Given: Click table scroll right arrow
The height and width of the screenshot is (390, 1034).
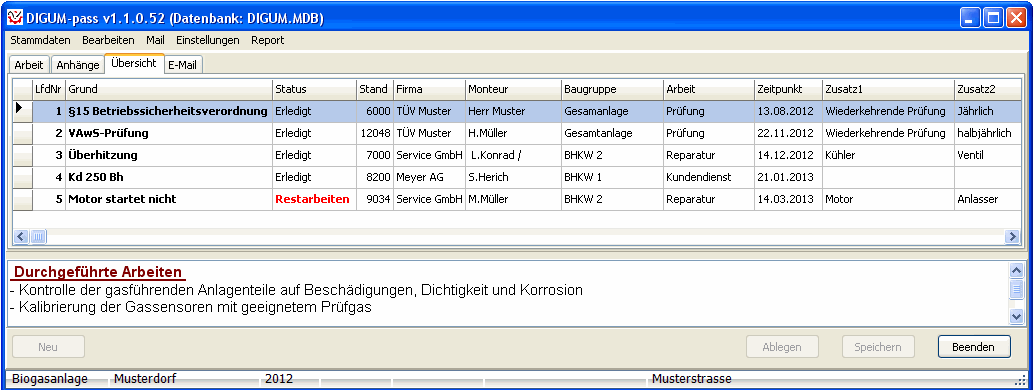Looking at the screenshot, I should pos(1012,236).
